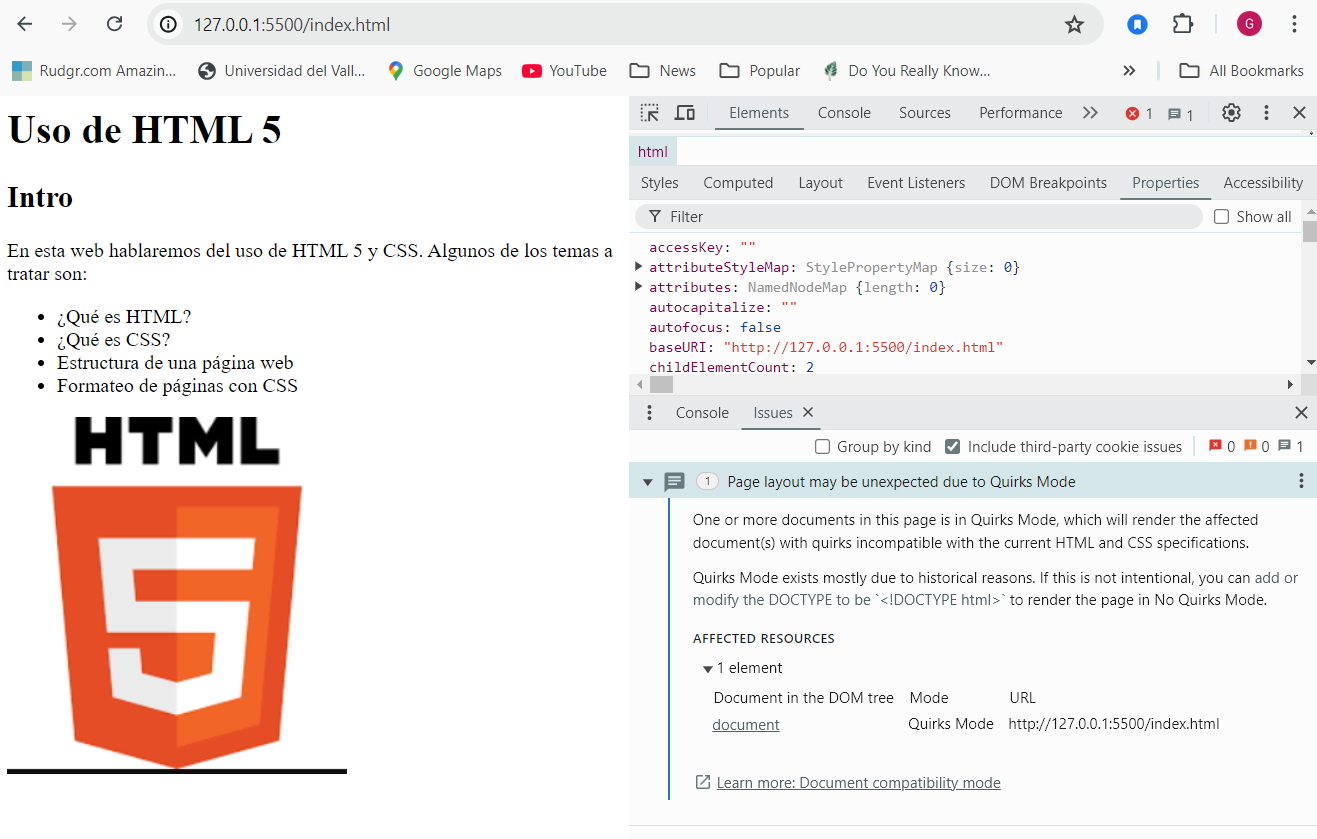Open the drawer three-dot menu beside Console
Screen dimensions: 1317x839
pos(649,413)
